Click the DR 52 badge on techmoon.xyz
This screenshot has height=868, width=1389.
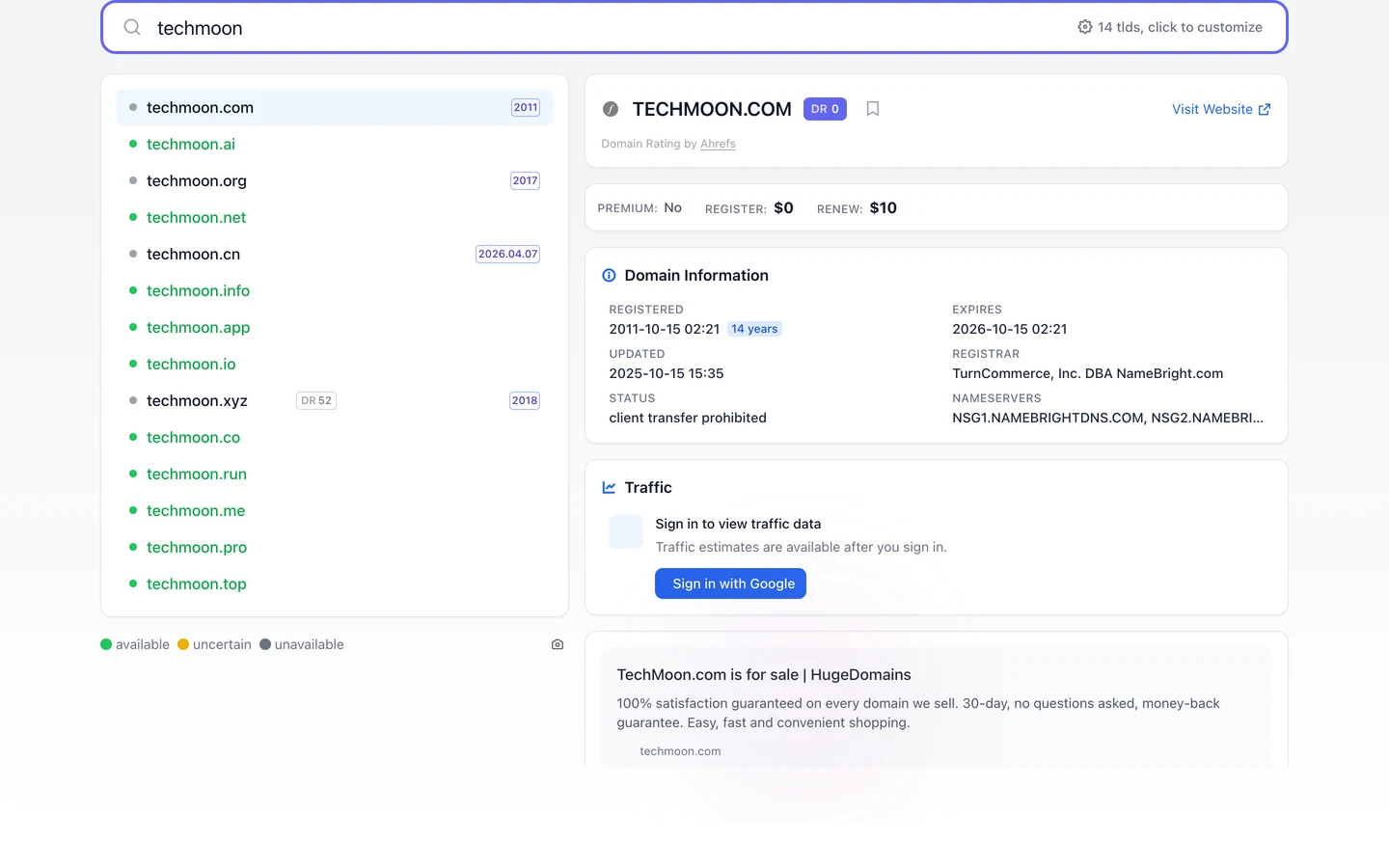[316, 400]
